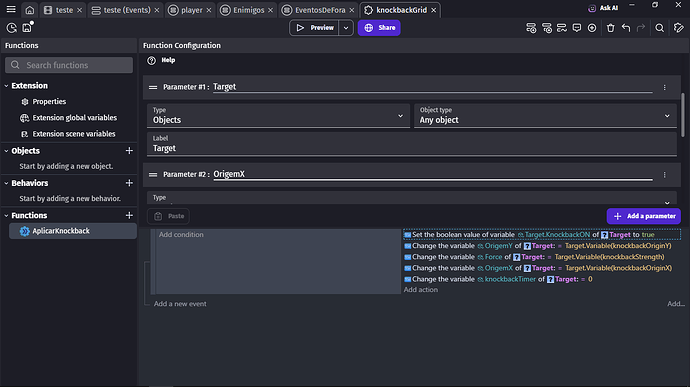The image size is (690, 387).
Task: Open the main hamburger menu
Action: coord(11,9)
